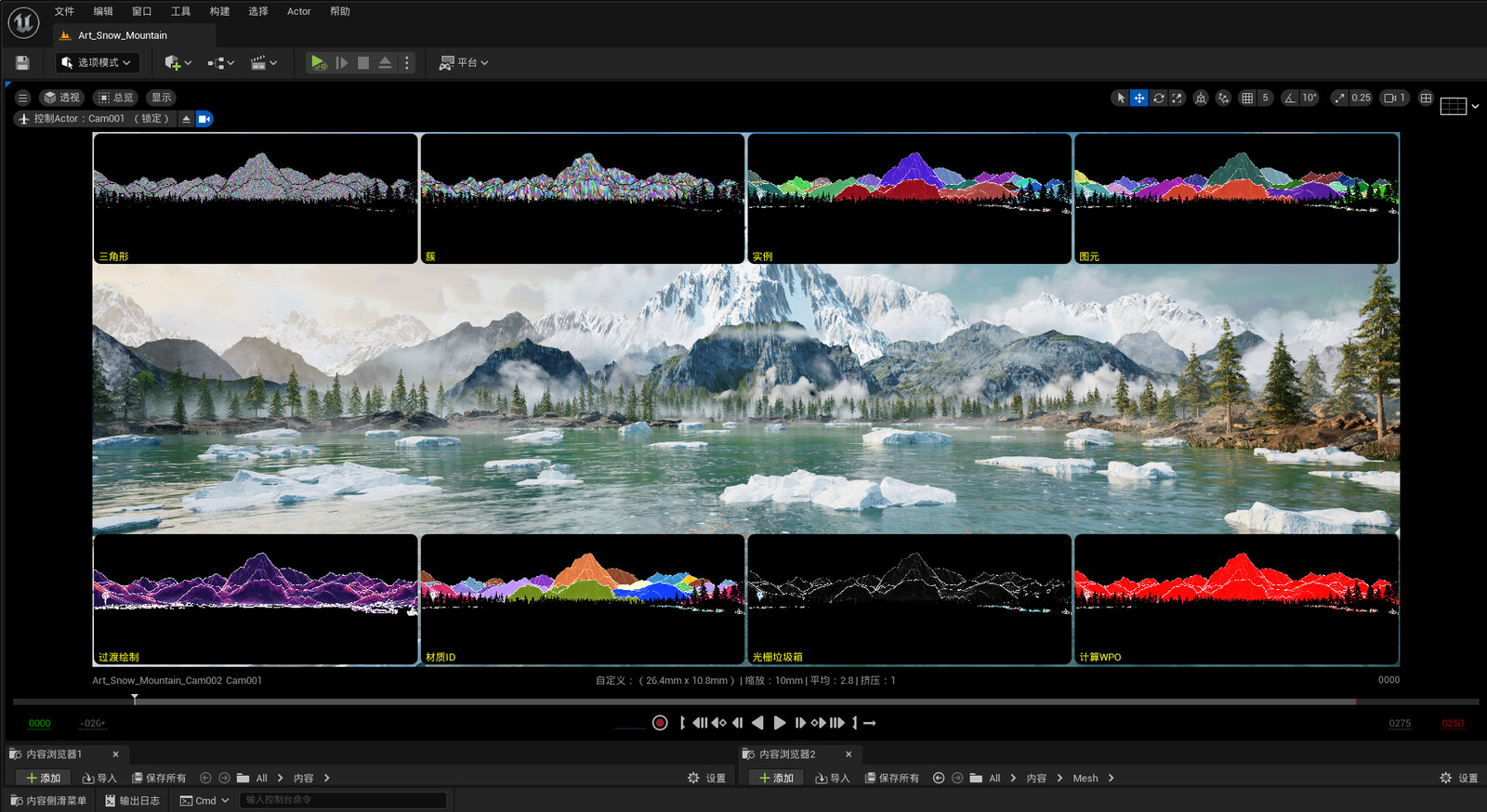Viewport: 1487px width, 812px height.
Task: Toggle rotation angle snapping
Action: tap(1290, 98)
